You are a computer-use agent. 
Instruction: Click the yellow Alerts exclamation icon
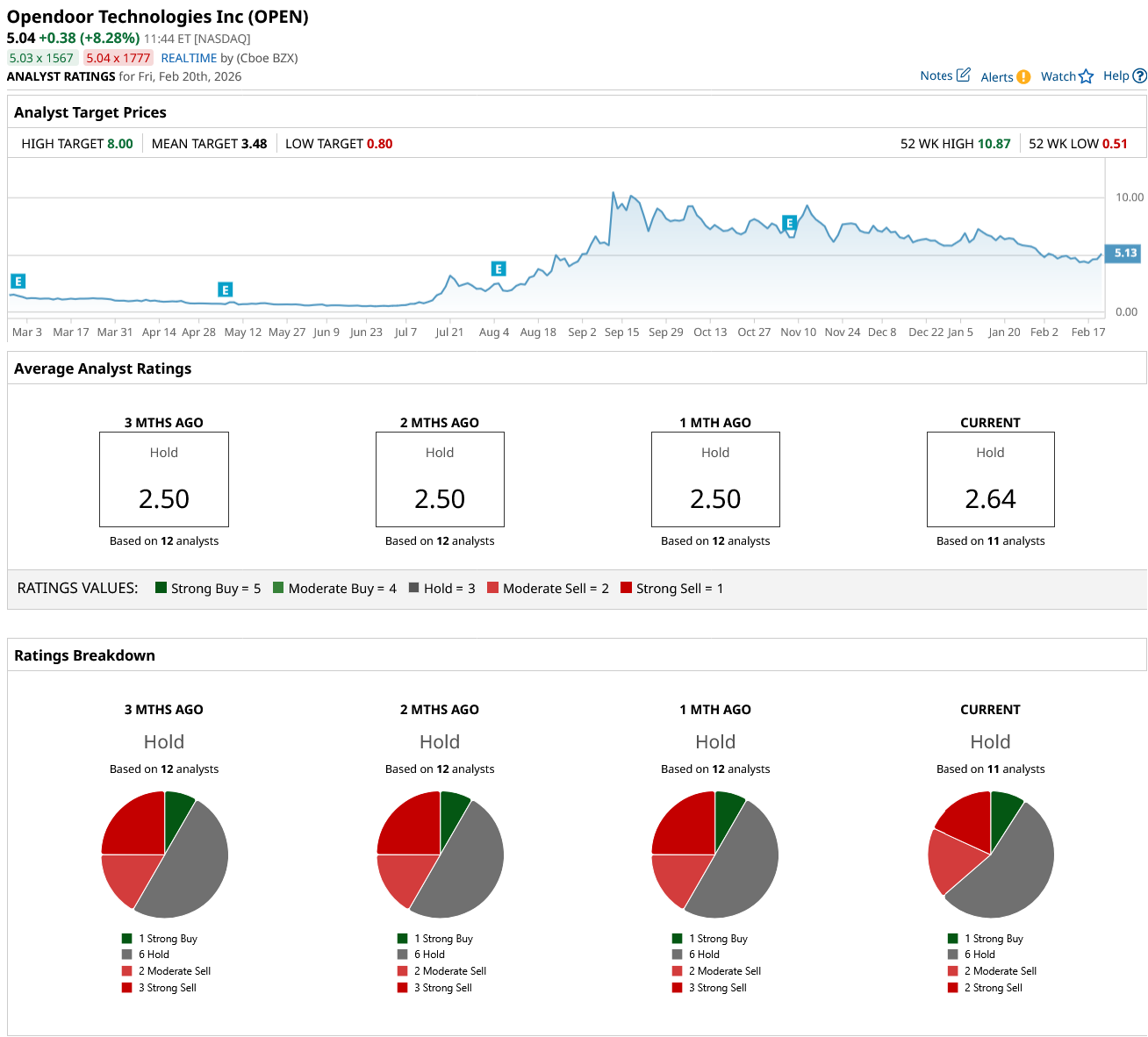pos(1023,77)
